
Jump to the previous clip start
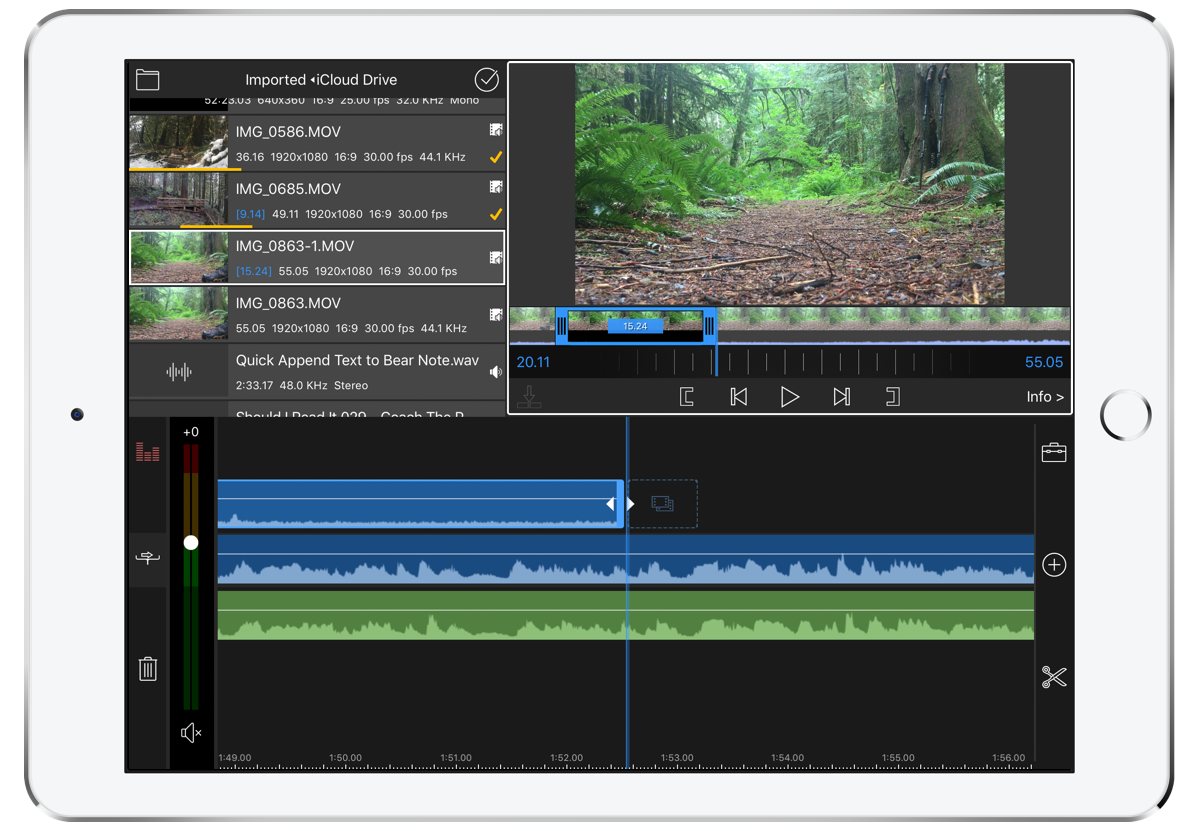(x=739, y=397)
